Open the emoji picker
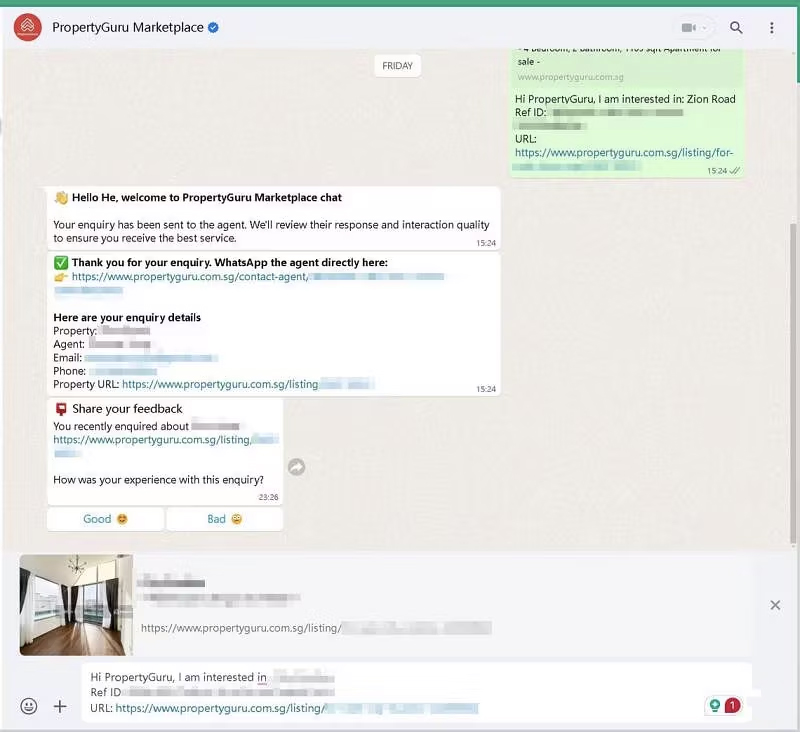 pyautogui.click(x=29, y=706)
